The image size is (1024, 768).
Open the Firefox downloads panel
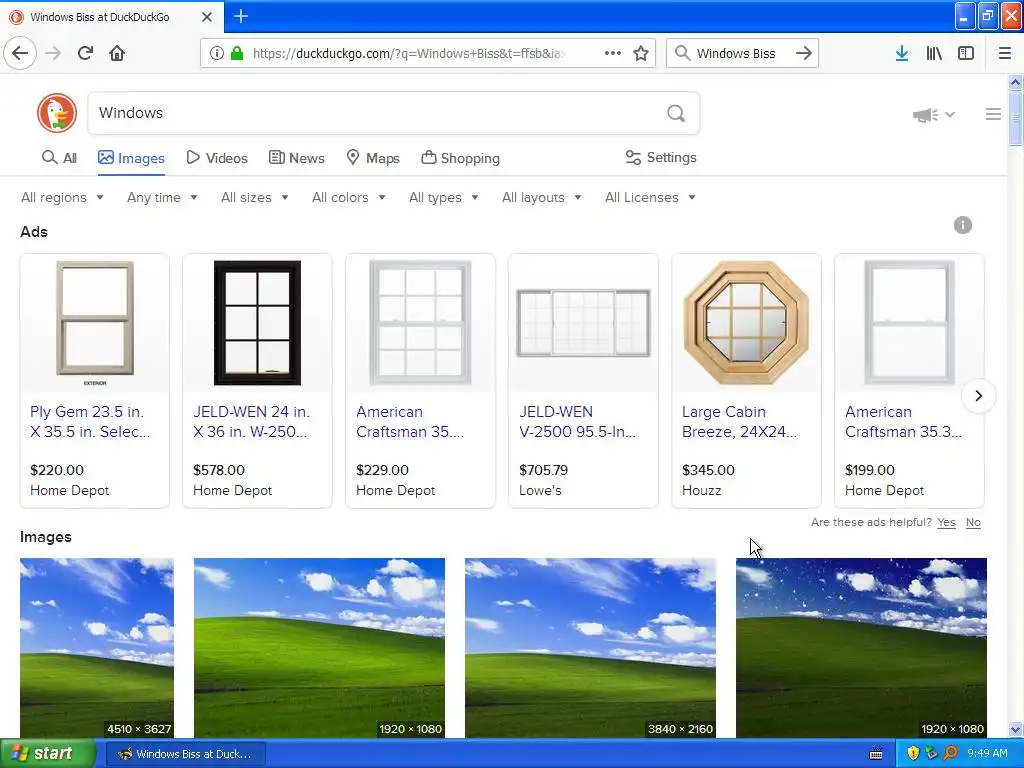click(x=901, y=53)
